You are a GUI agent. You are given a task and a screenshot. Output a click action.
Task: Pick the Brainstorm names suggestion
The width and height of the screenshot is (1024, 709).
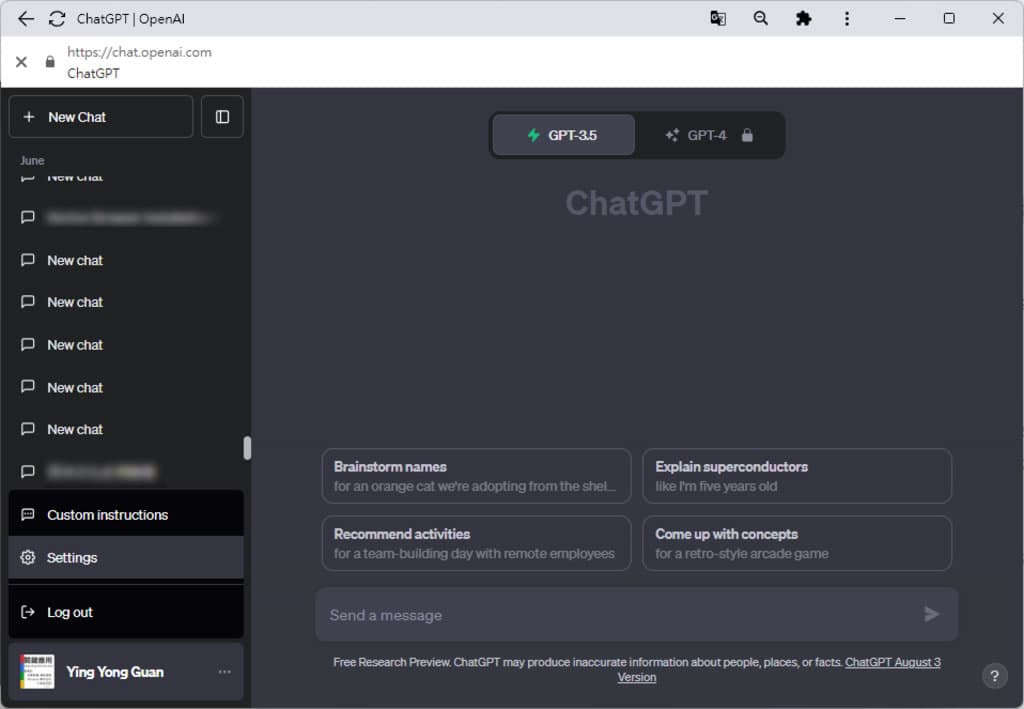476,476
